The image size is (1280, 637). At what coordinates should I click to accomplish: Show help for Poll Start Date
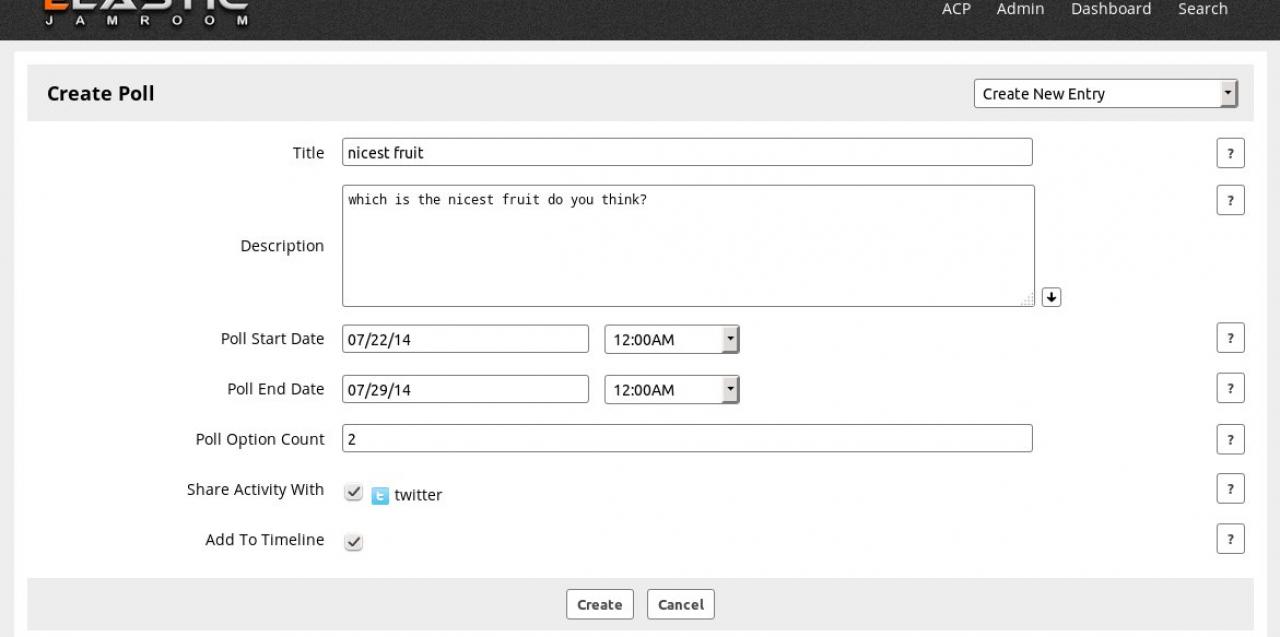pos(1230,338)
